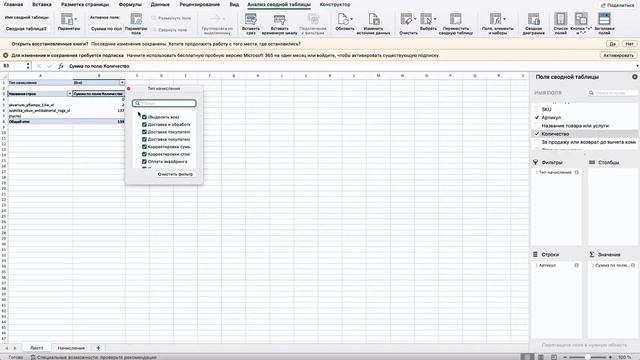The image size is (640, 360).
Task: Open the Формулы ribbon tab
Action: coord(130,4)
